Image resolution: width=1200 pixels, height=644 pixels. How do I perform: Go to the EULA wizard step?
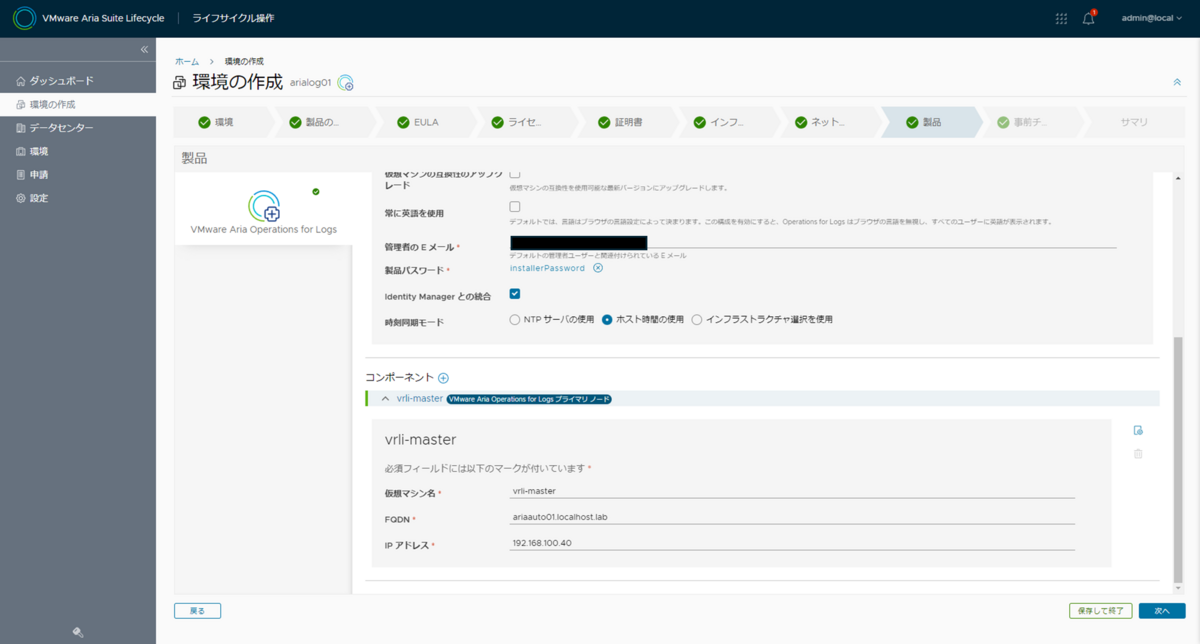(421, 122)
